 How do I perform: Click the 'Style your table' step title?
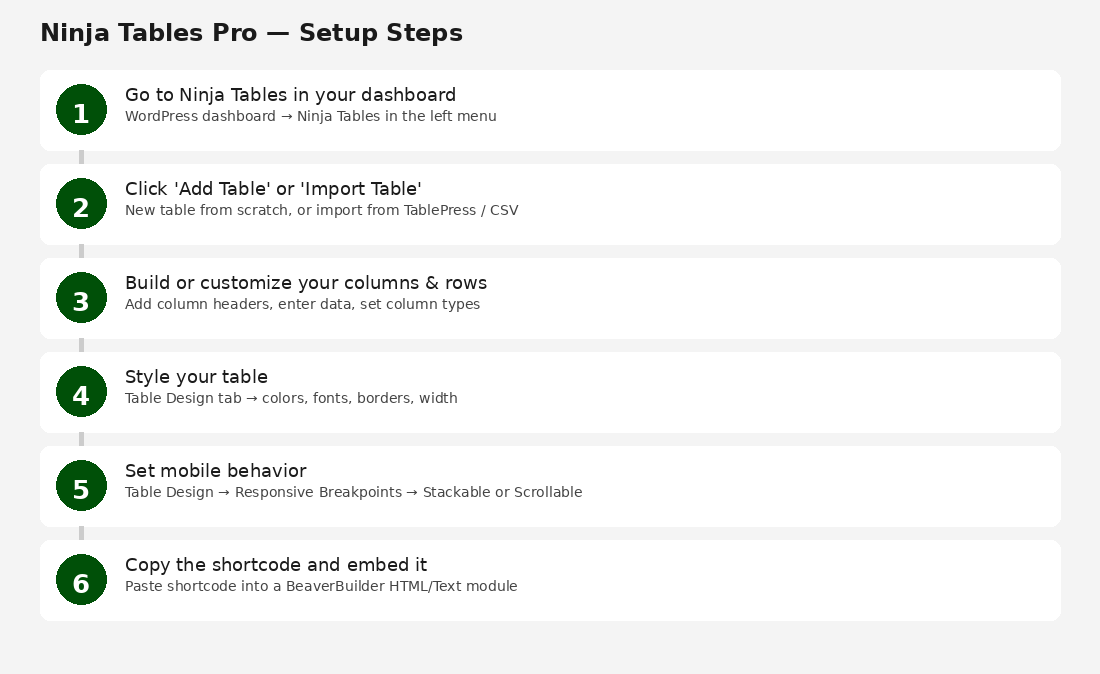click(x=196, y=377)
